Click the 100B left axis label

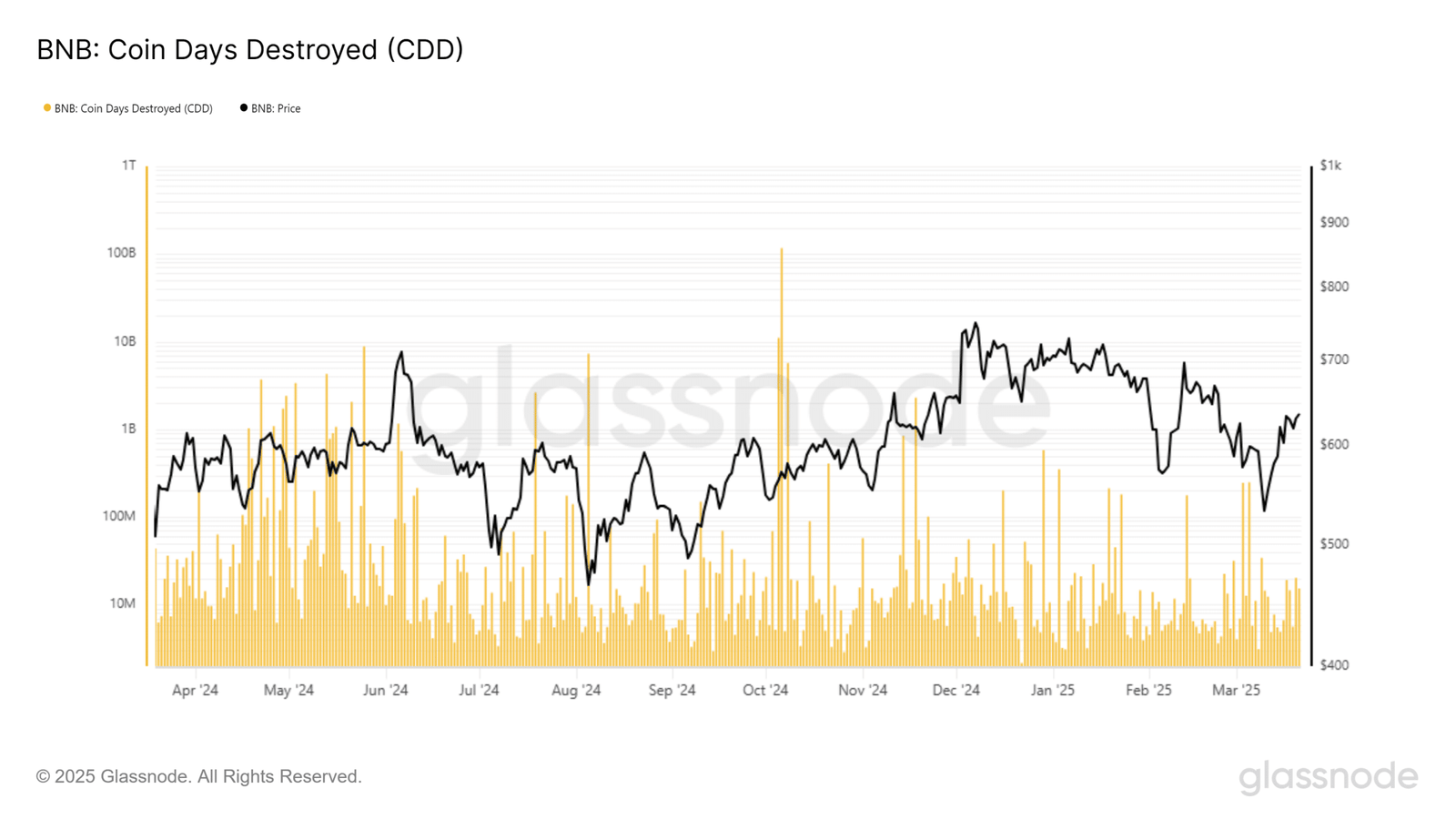[121, 253]
